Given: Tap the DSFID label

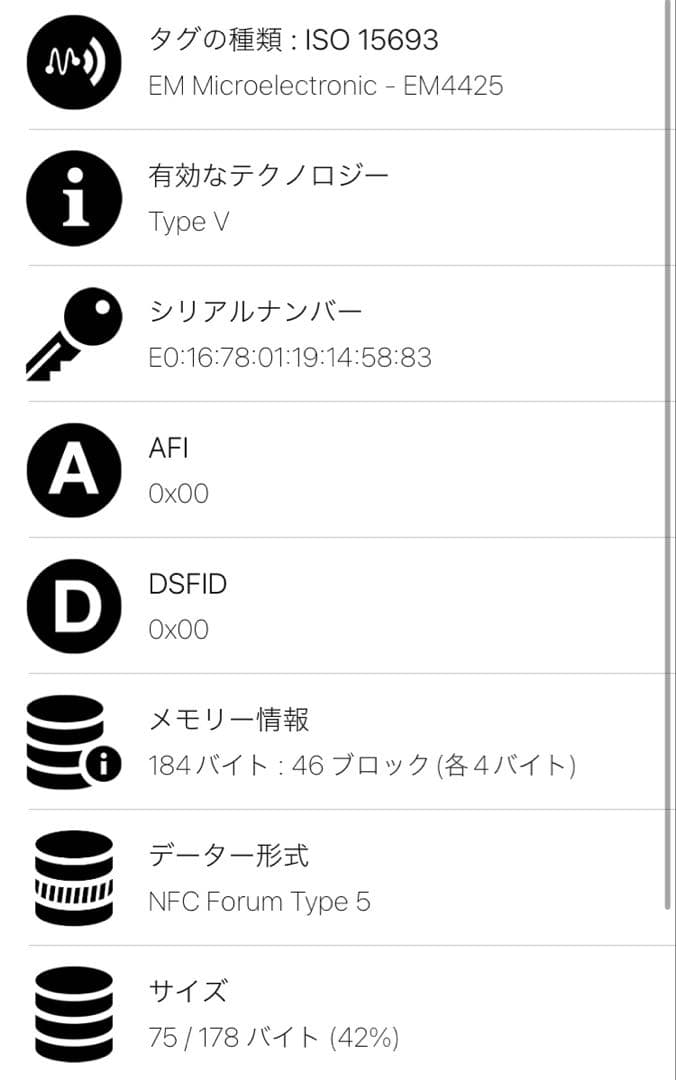Looking at the screenshot, I should (x=187, y=584).
